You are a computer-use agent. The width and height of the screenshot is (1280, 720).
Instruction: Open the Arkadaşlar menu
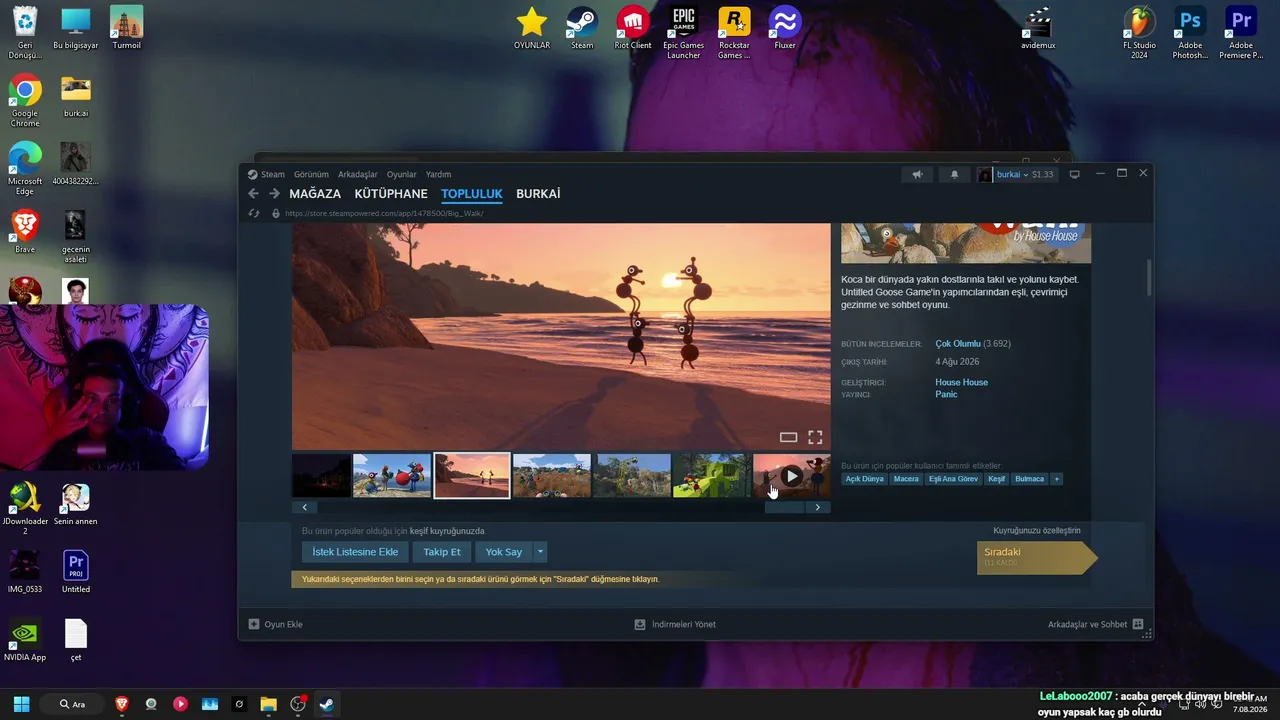[358, 174]
